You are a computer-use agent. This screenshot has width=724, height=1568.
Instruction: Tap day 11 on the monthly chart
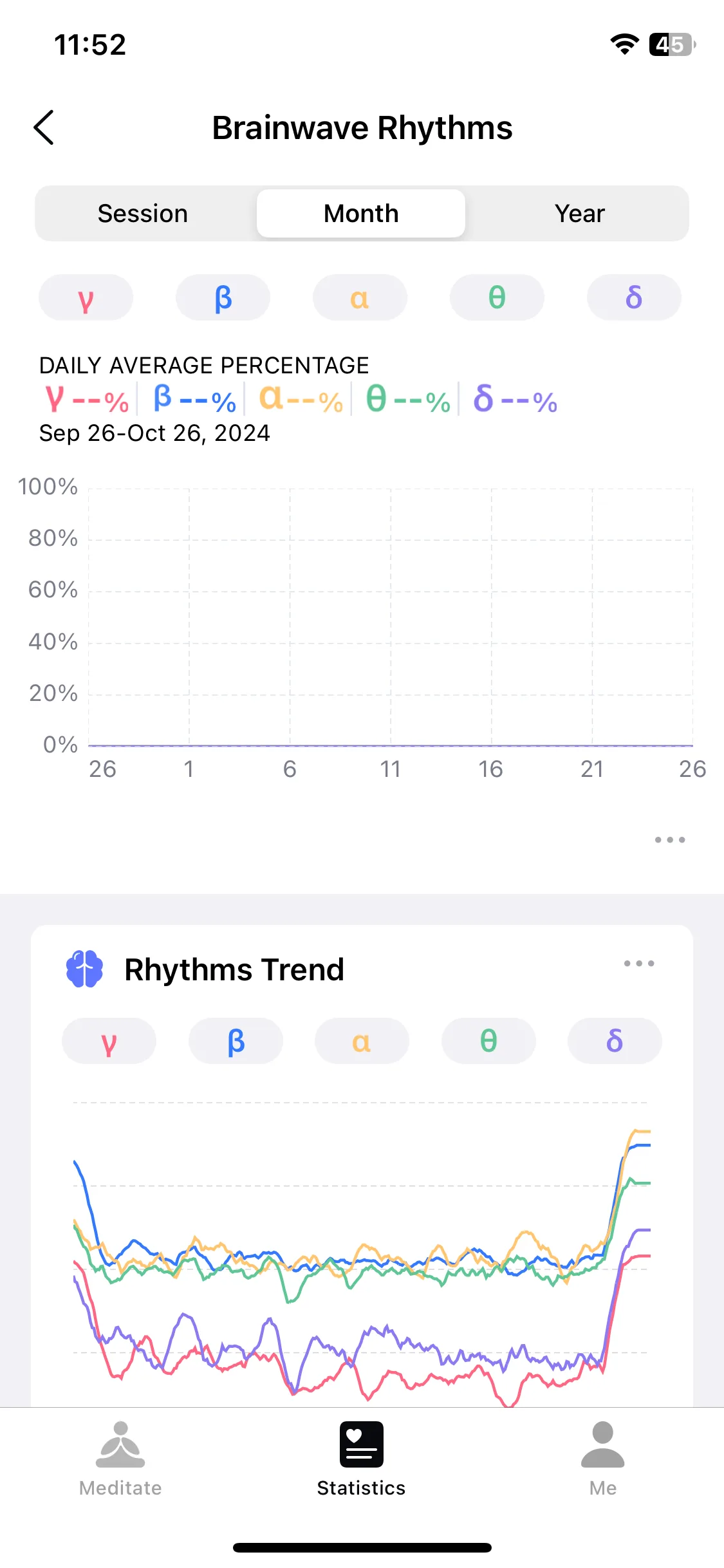[390, 769]
